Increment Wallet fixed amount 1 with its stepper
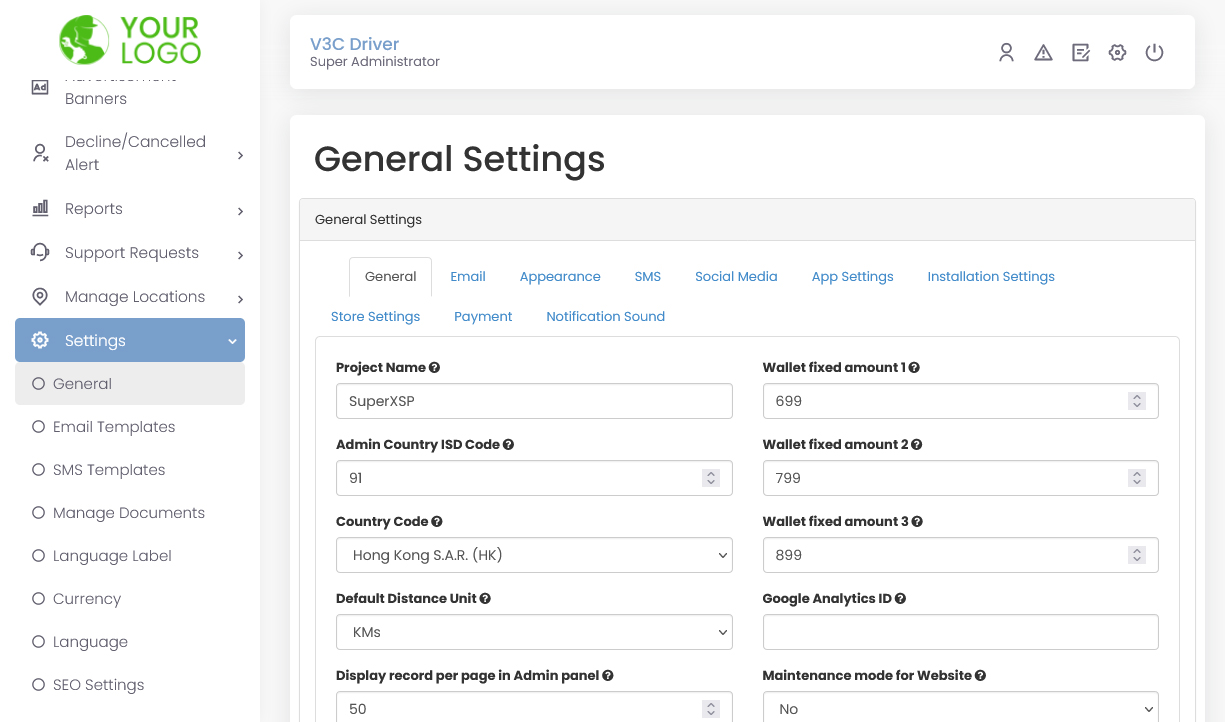 click(1136, 394)
